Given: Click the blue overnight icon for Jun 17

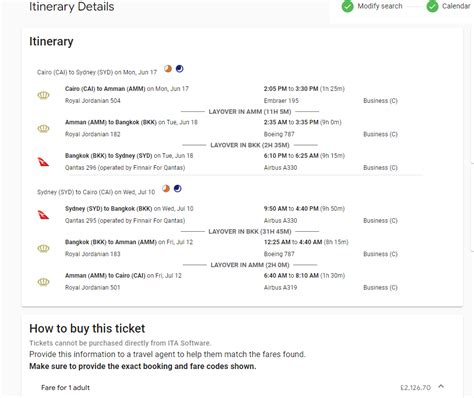Looking at the screenshot, I should click(x=179, y=69).
